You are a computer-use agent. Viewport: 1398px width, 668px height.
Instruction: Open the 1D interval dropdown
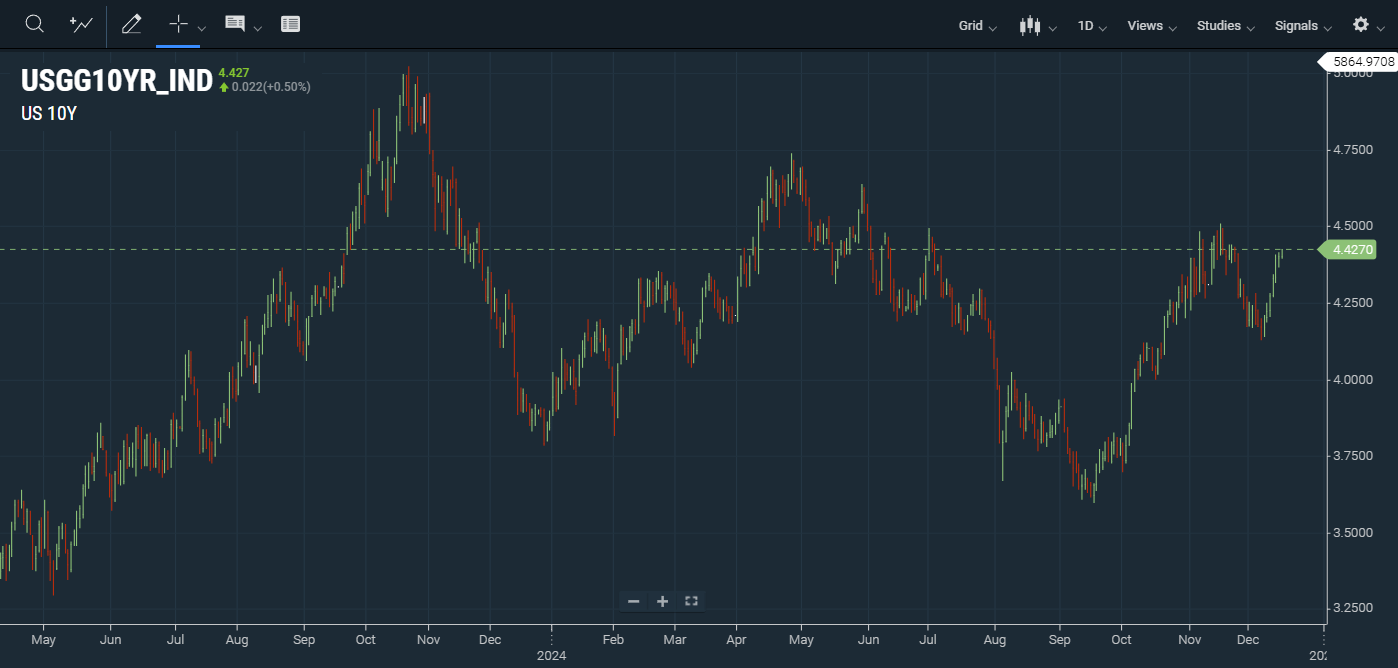pos(1092,26)
